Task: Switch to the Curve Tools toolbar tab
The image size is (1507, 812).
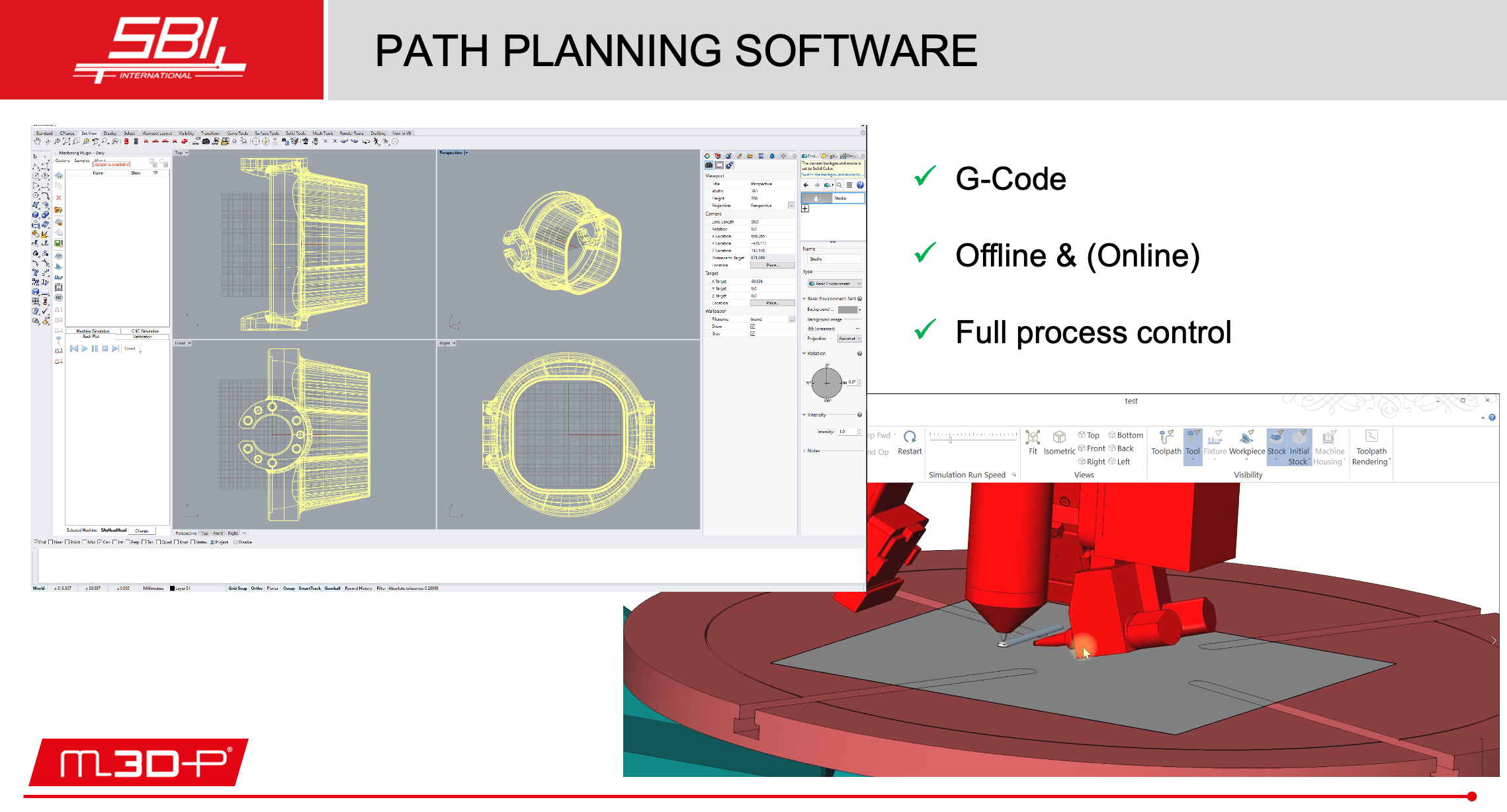Action: [237, 134]
